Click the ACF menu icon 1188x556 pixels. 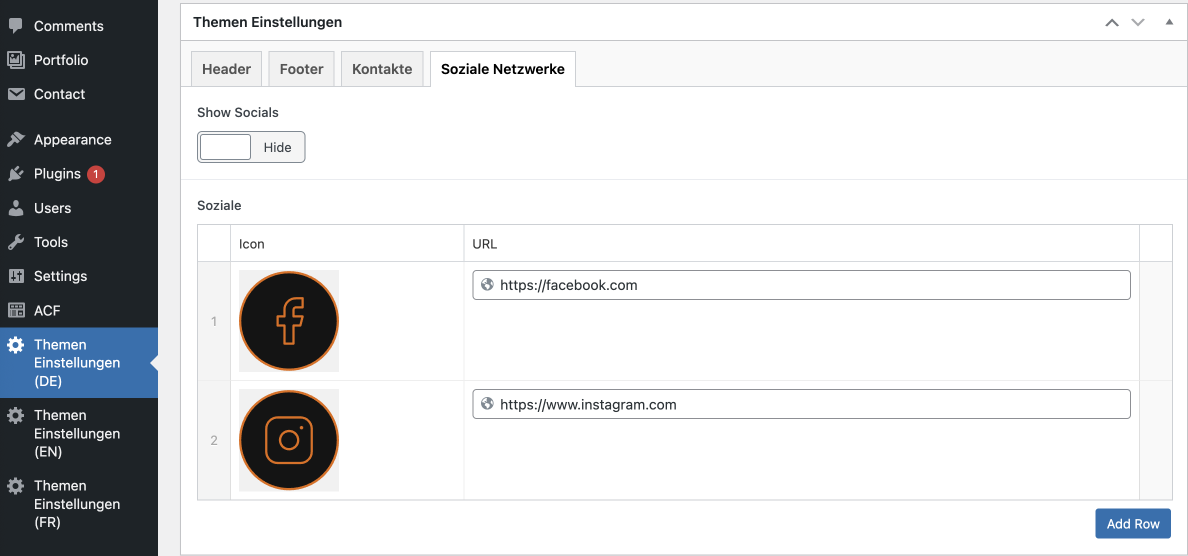click(x=16, y=310)
